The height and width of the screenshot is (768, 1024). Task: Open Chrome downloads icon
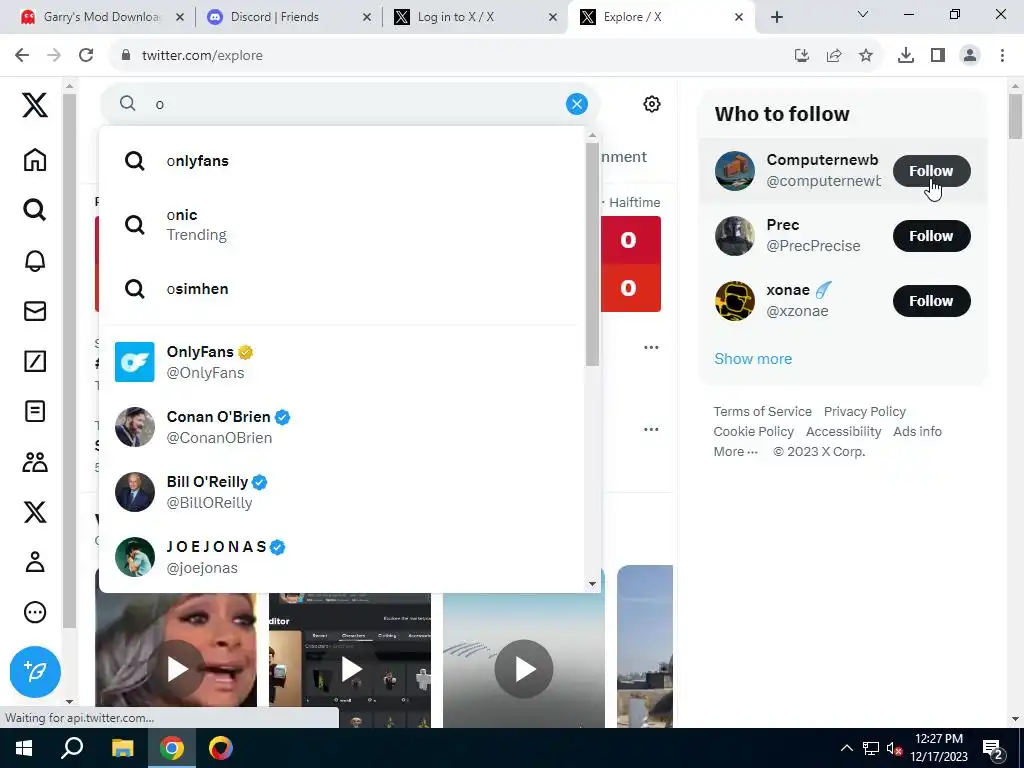click(906, 56)
